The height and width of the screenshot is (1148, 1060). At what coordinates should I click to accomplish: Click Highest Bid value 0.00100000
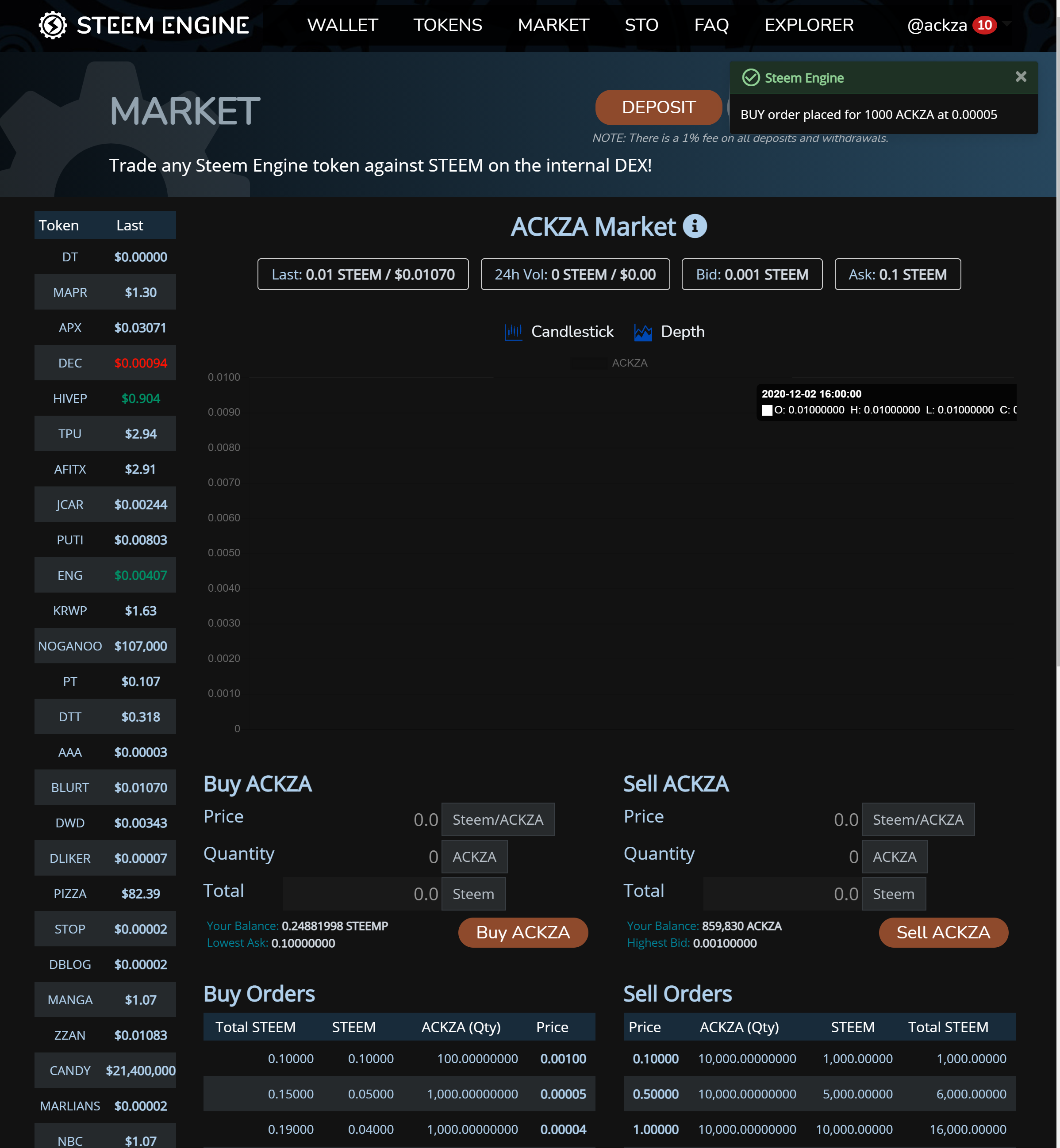click(x=725, y=943)
